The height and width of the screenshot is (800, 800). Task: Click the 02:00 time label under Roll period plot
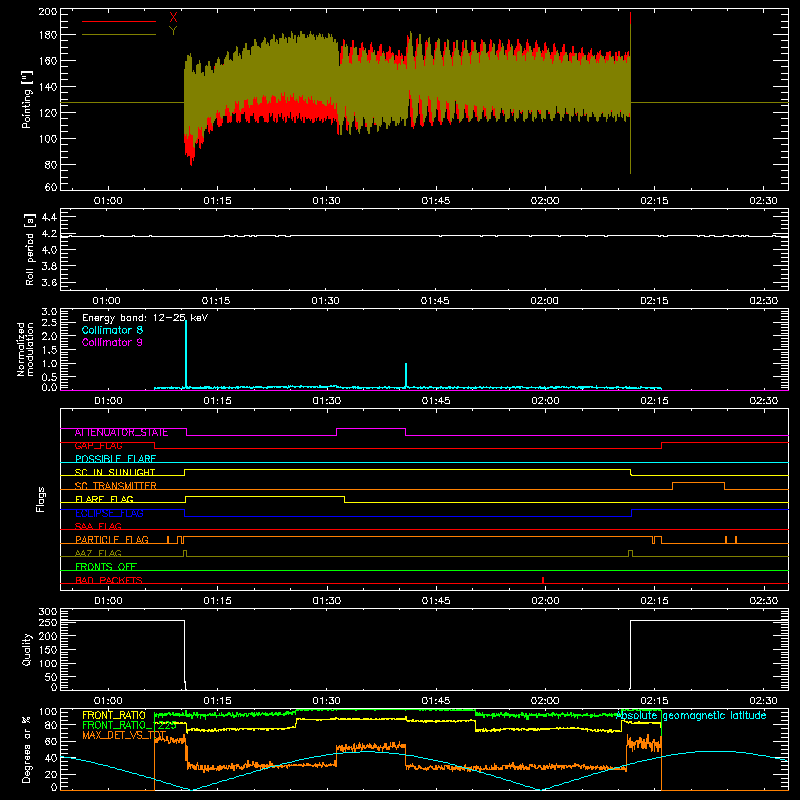click(544, 301)
